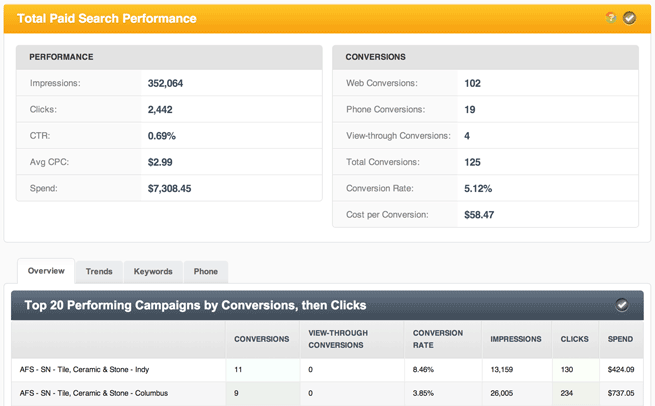Click the CTR value 0.69%

click(x=162, y=136)
